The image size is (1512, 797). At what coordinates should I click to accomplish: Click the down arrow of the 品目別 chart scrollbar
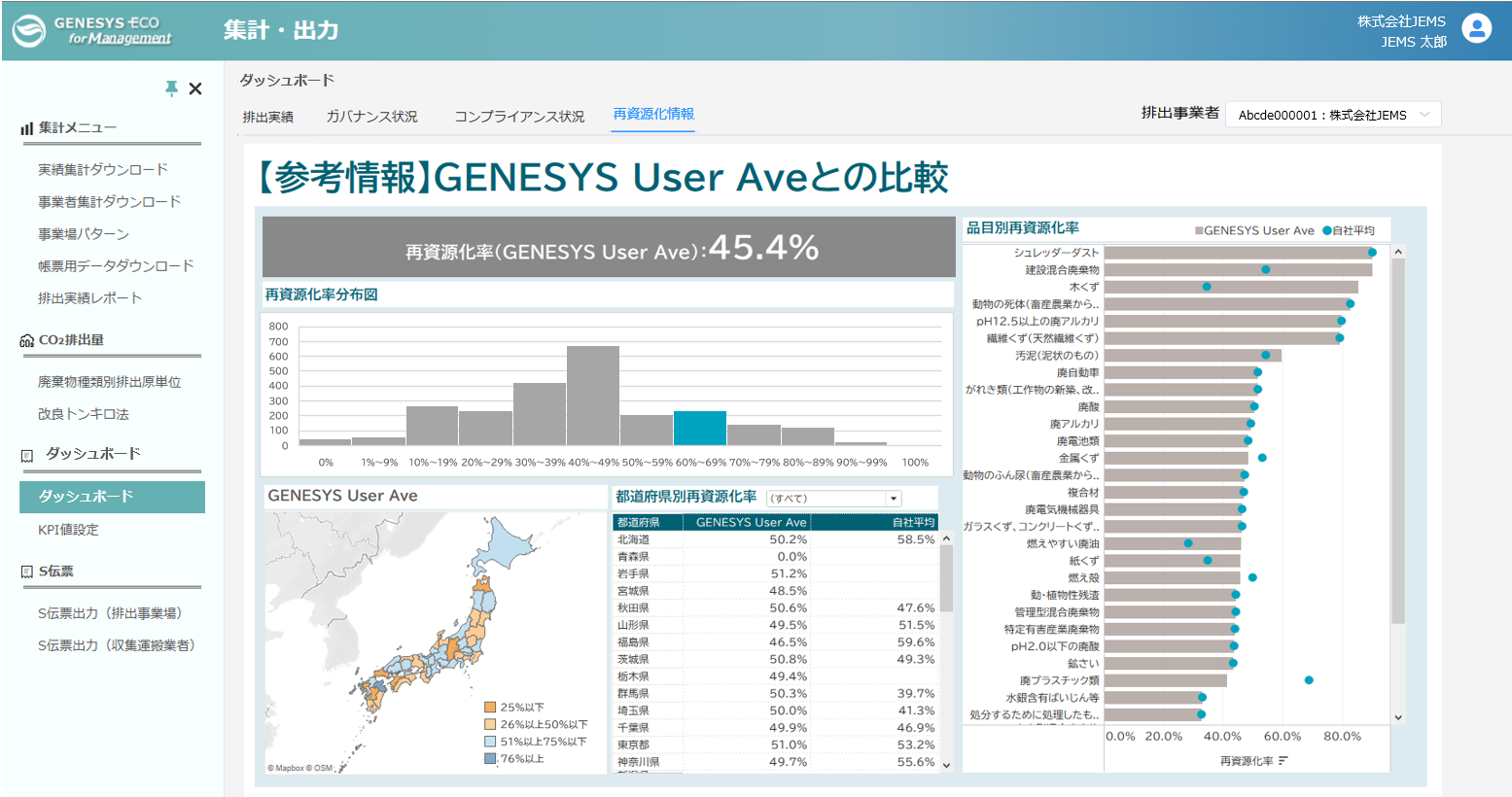click(1398, 718)
